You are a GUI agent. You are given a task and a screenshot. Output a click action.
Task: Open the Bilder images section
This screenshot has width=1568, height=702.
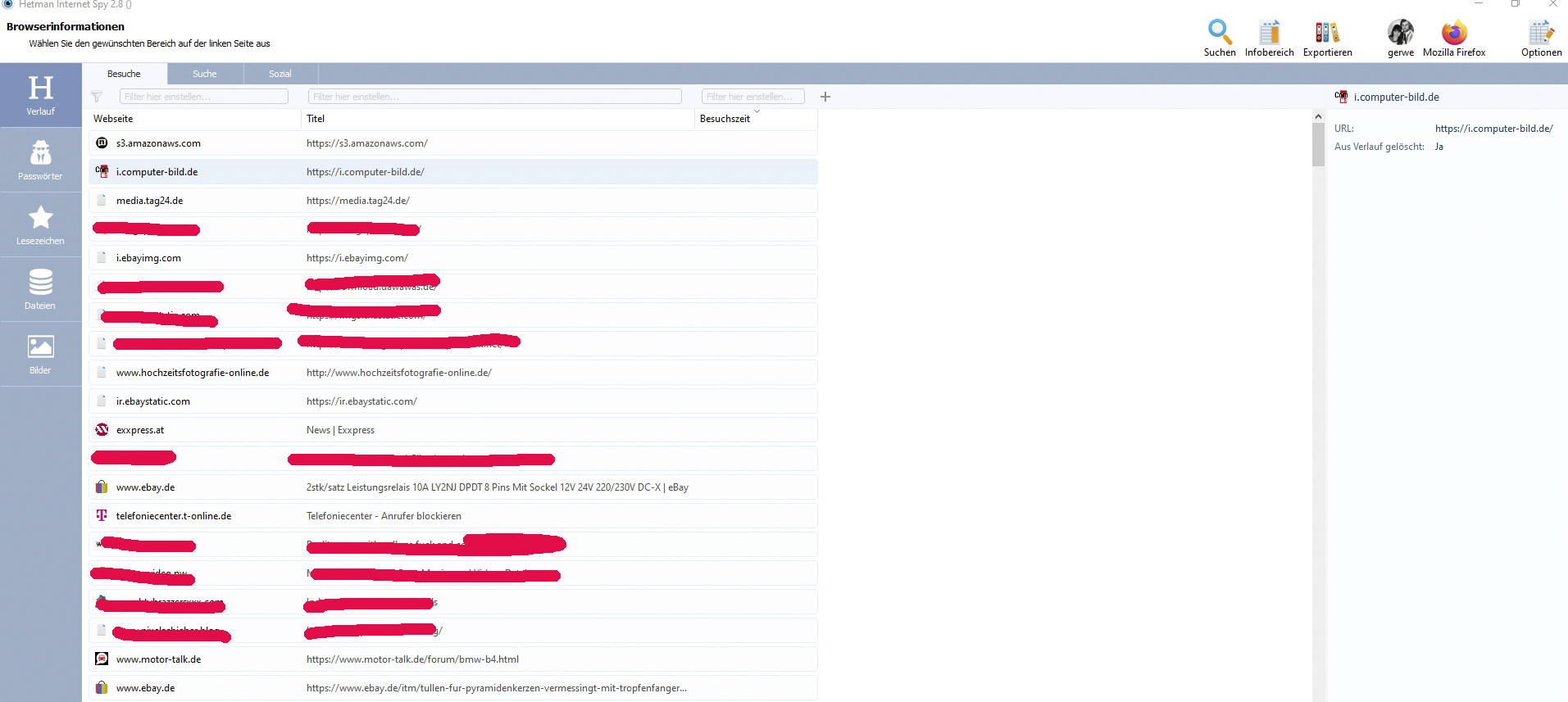pyautogui.click(x=40, y=354)
